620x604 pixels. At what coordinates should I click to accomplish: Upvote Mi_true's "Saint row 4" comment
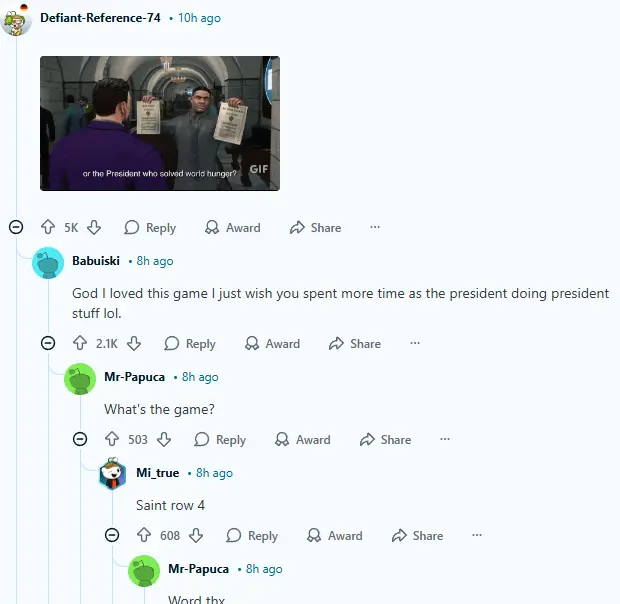[144, 535]
